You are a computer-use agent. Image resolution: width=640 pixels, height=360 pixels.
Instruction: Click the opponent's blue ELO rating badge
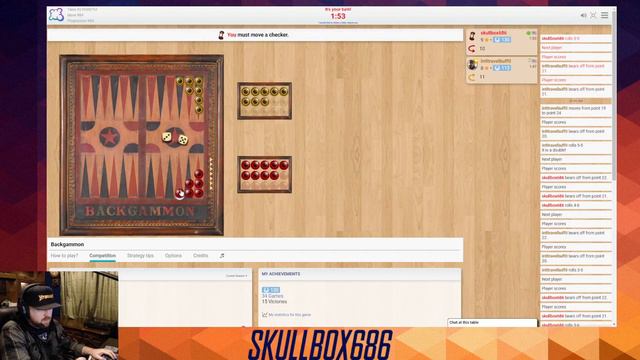click(502, 68)
